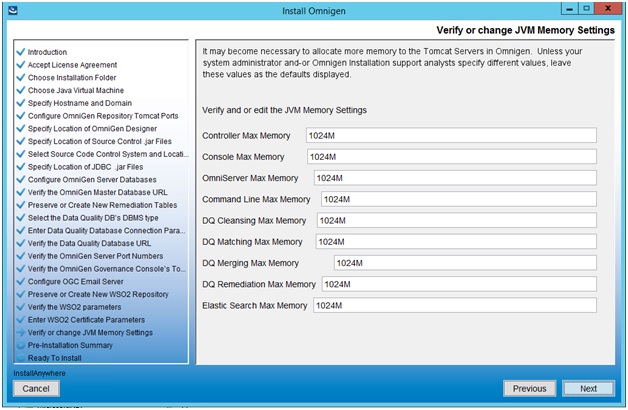This screenshot has width=628, height=410.
Task: Close the Install Omnigen window
Action: point(608,8)
